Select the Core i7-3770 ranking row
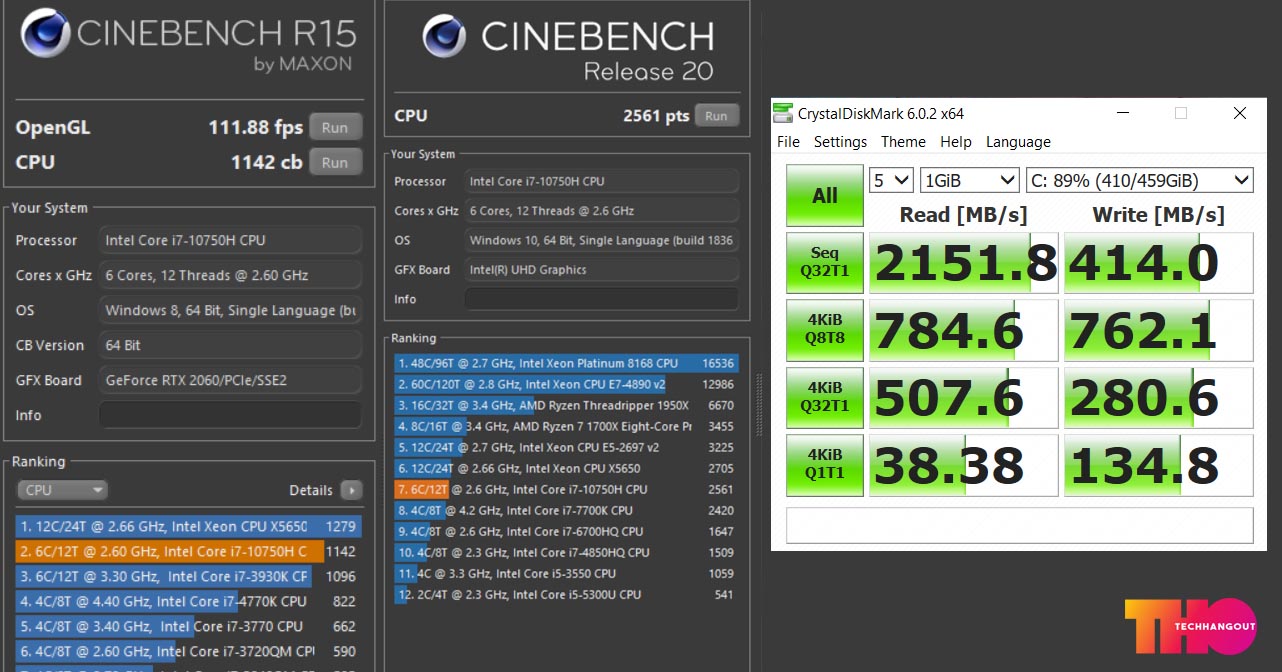This screenshot has height=672, width=1282. [x=189, y=626]
